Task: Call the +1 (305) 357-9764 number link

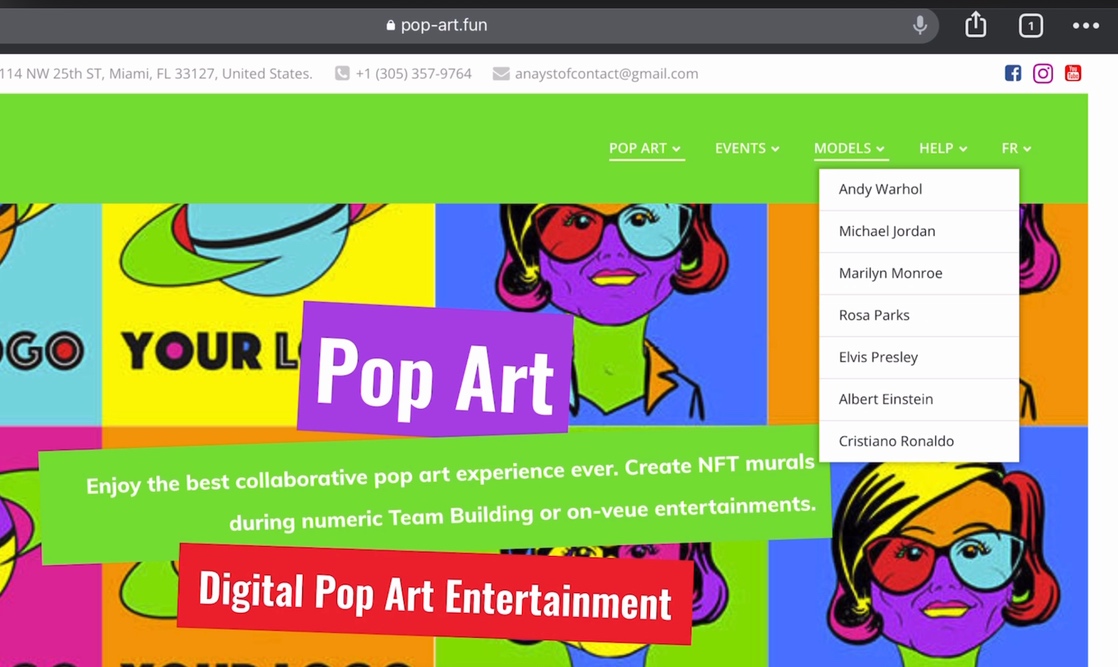Action: (x=413, y=73)
